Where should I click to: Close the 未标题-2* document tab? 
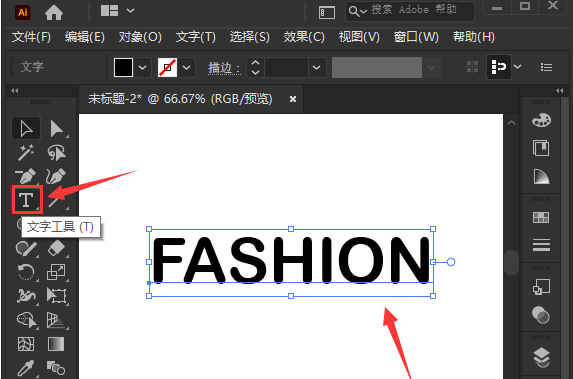[x=293, y=99]
